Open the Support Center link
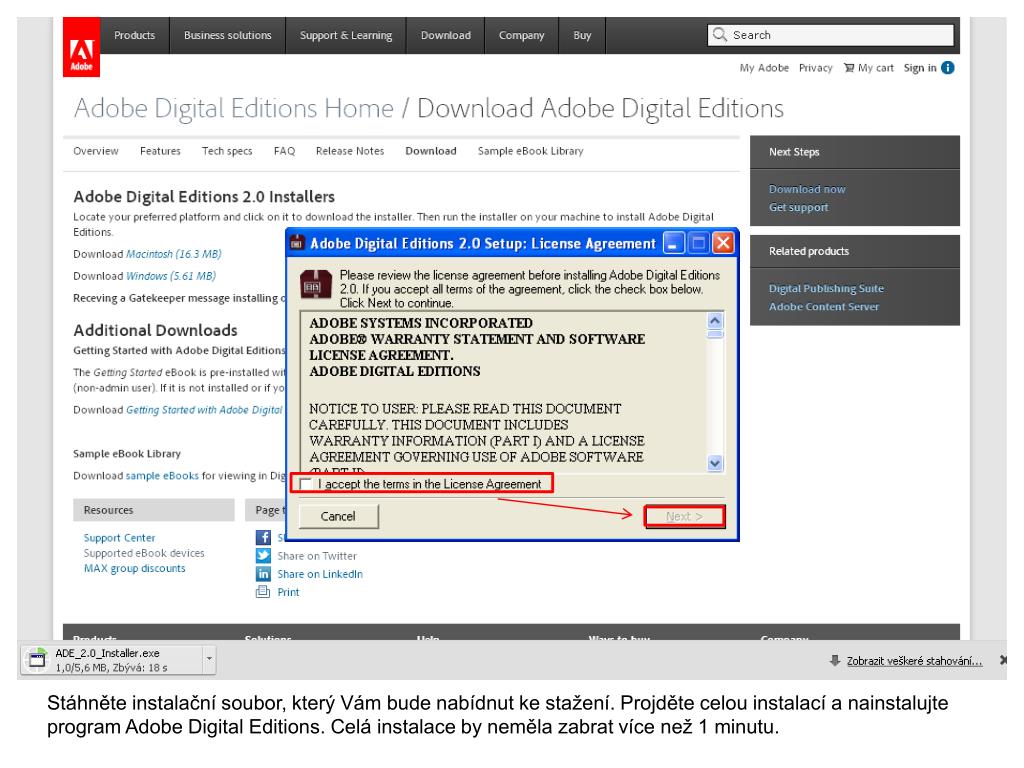Viewport: 1024px width, 768px height. (120, 537)
